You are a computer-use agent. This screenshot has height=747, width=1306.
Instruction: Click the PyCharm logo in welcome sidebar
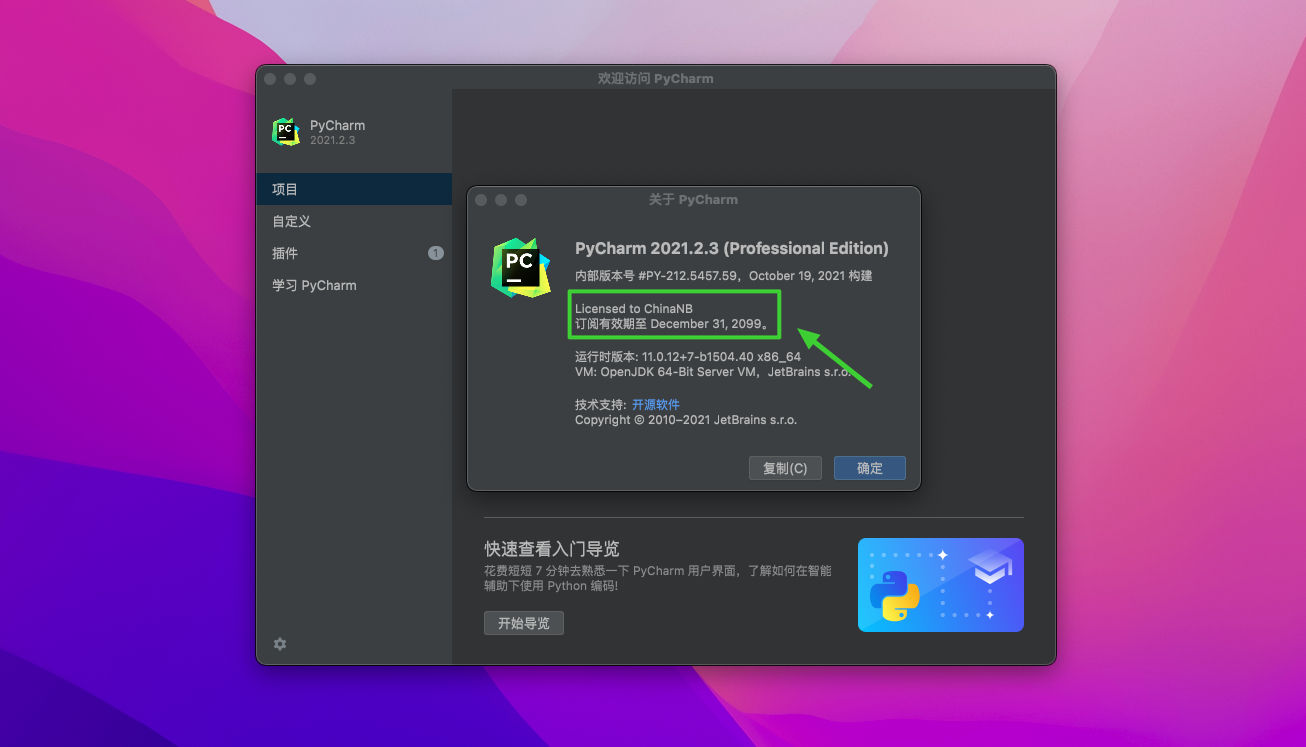(286, 132)
